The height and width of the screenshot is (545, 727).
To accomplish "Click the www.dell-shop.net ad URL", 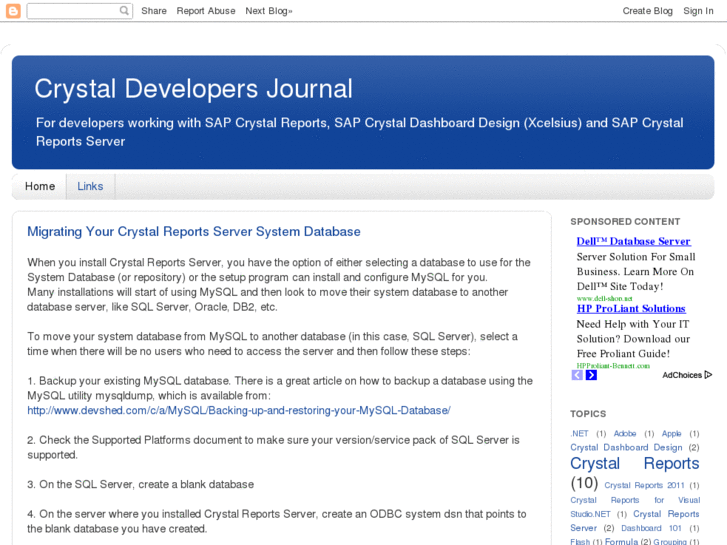I will [605, 298].
